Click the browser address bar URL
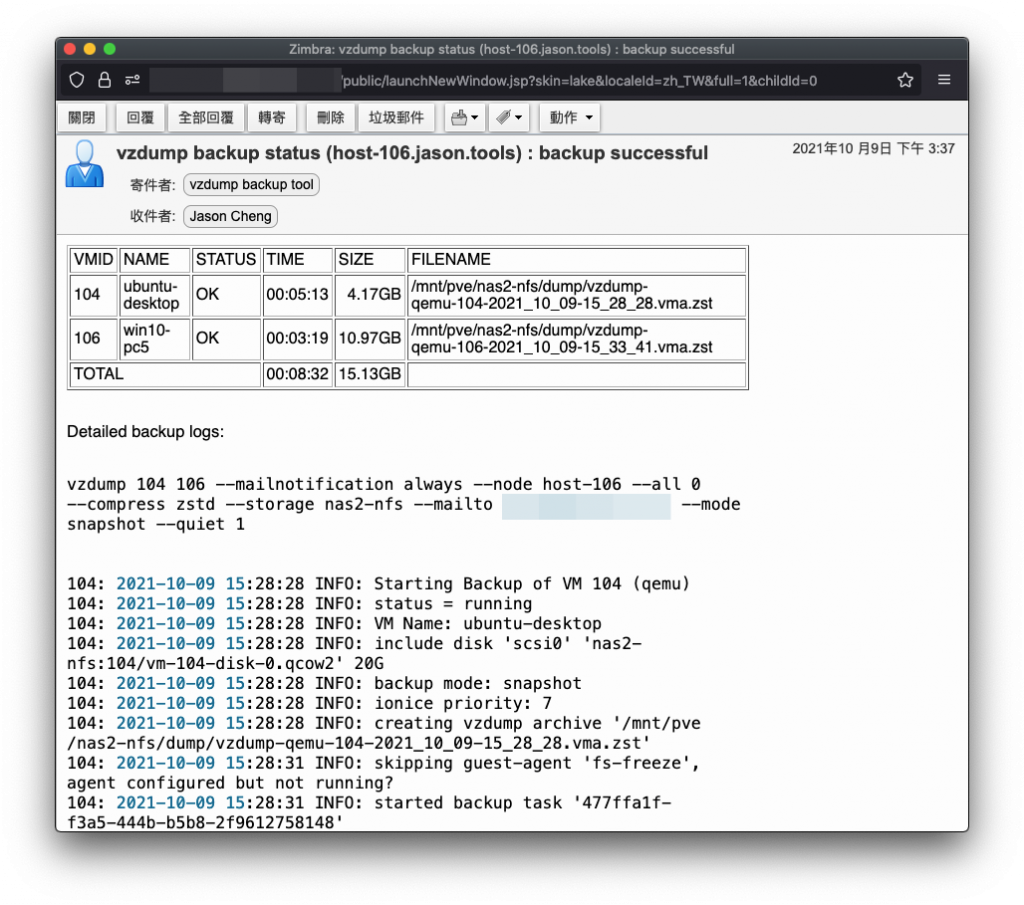 tap(579, 81)
